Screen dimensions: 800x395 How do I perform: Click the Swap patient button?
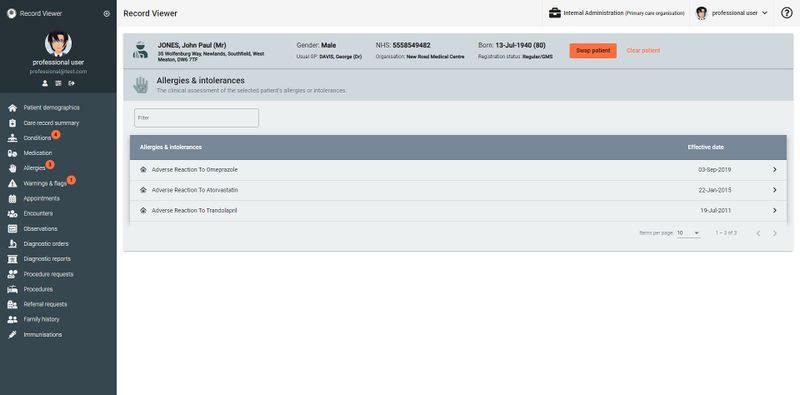pyautogui.click(x=593, y=51)
